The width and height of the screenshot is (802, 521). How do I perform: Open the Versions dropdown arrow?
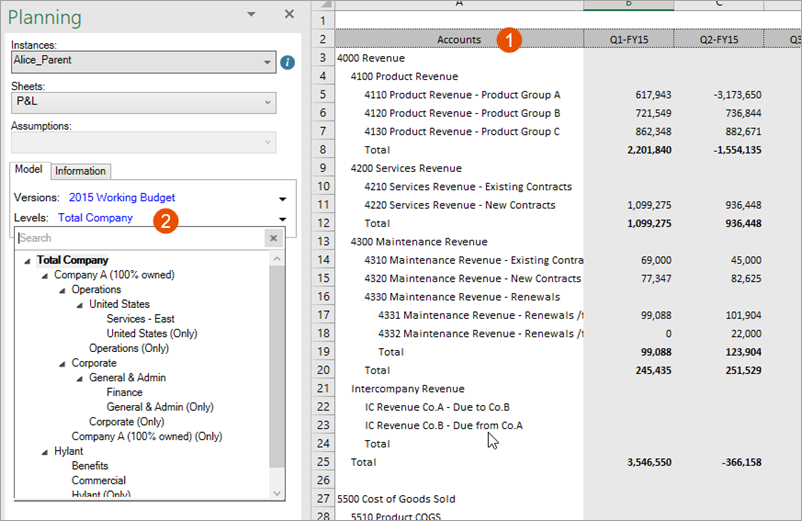pos(282,198)
